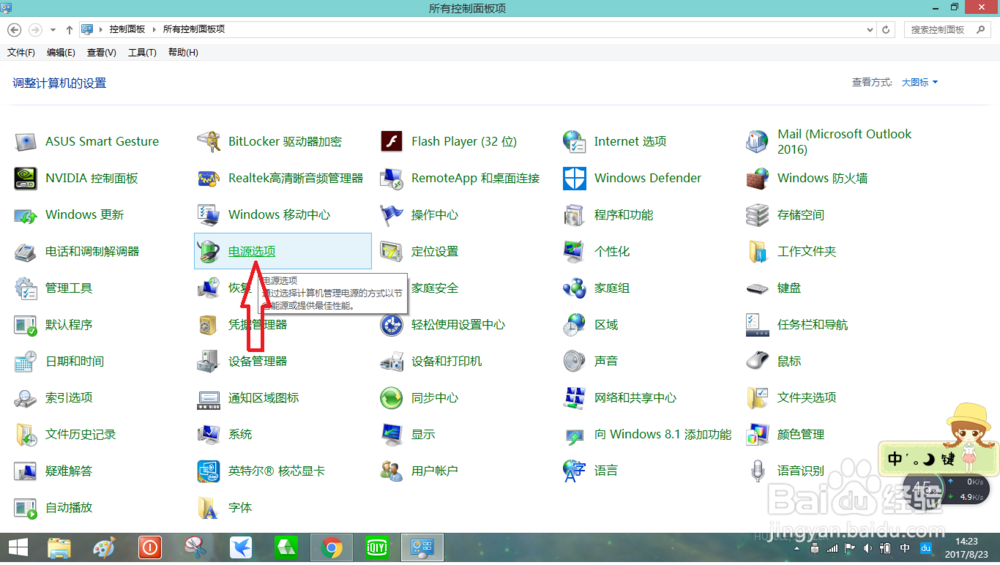
Task: Open BitLocker drive encryption icon
Action: coord(209,142)
